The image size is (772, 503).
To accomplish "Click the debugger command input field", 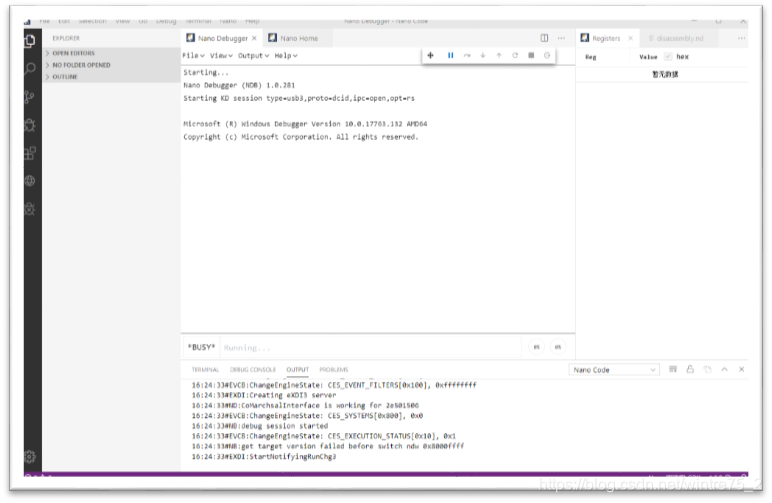I will coord(370,347).
